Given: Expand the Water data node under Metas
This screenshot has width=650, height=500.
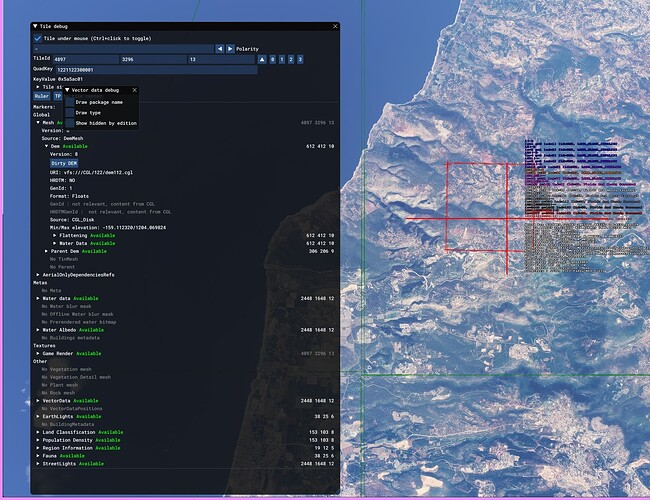Looking at the screenshot, I should 38,299.
